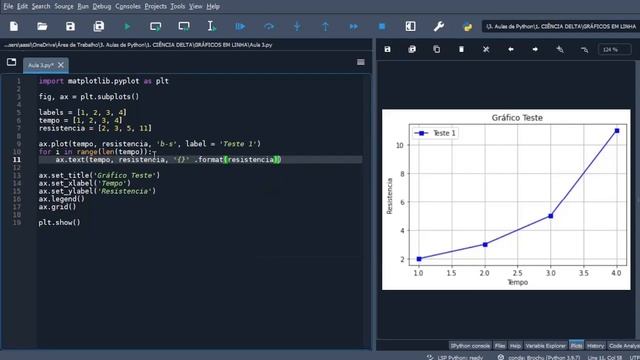Screen dimensions: 640x360
Task: Open the Debug menu
Action: tap(102, 6)
